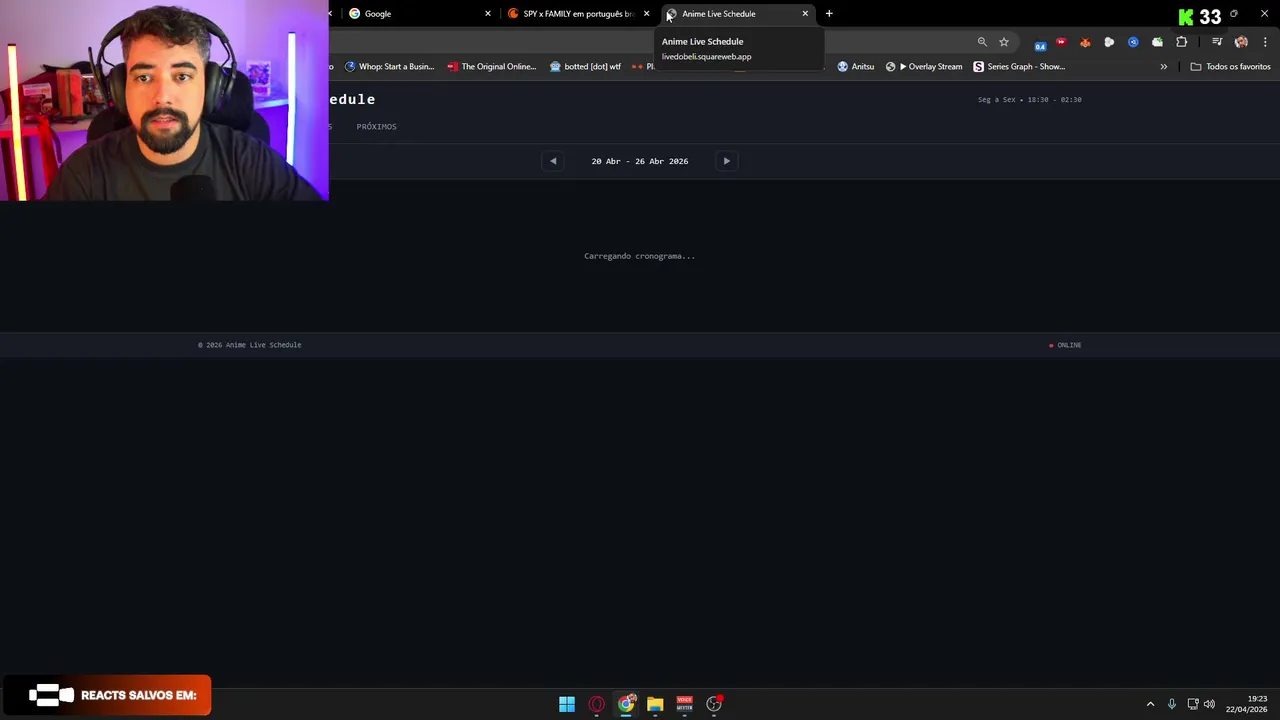Switch to the Google browser tab
Image resolution: width=1280 pixels, height=720 pixels.
[418, 14]
